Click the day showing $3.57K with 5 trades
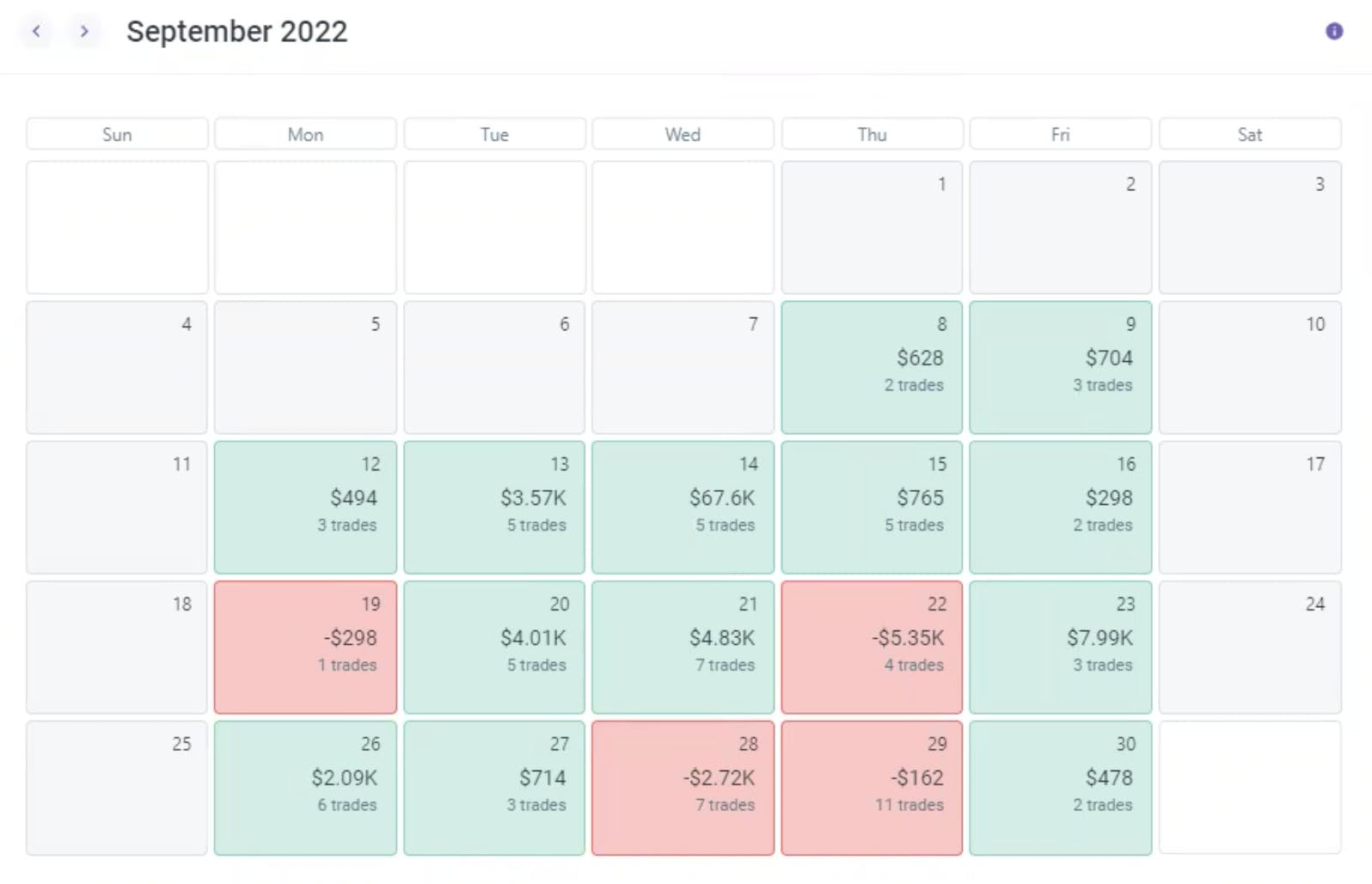This screenshot has width=1372, height=884. (493, 507)
